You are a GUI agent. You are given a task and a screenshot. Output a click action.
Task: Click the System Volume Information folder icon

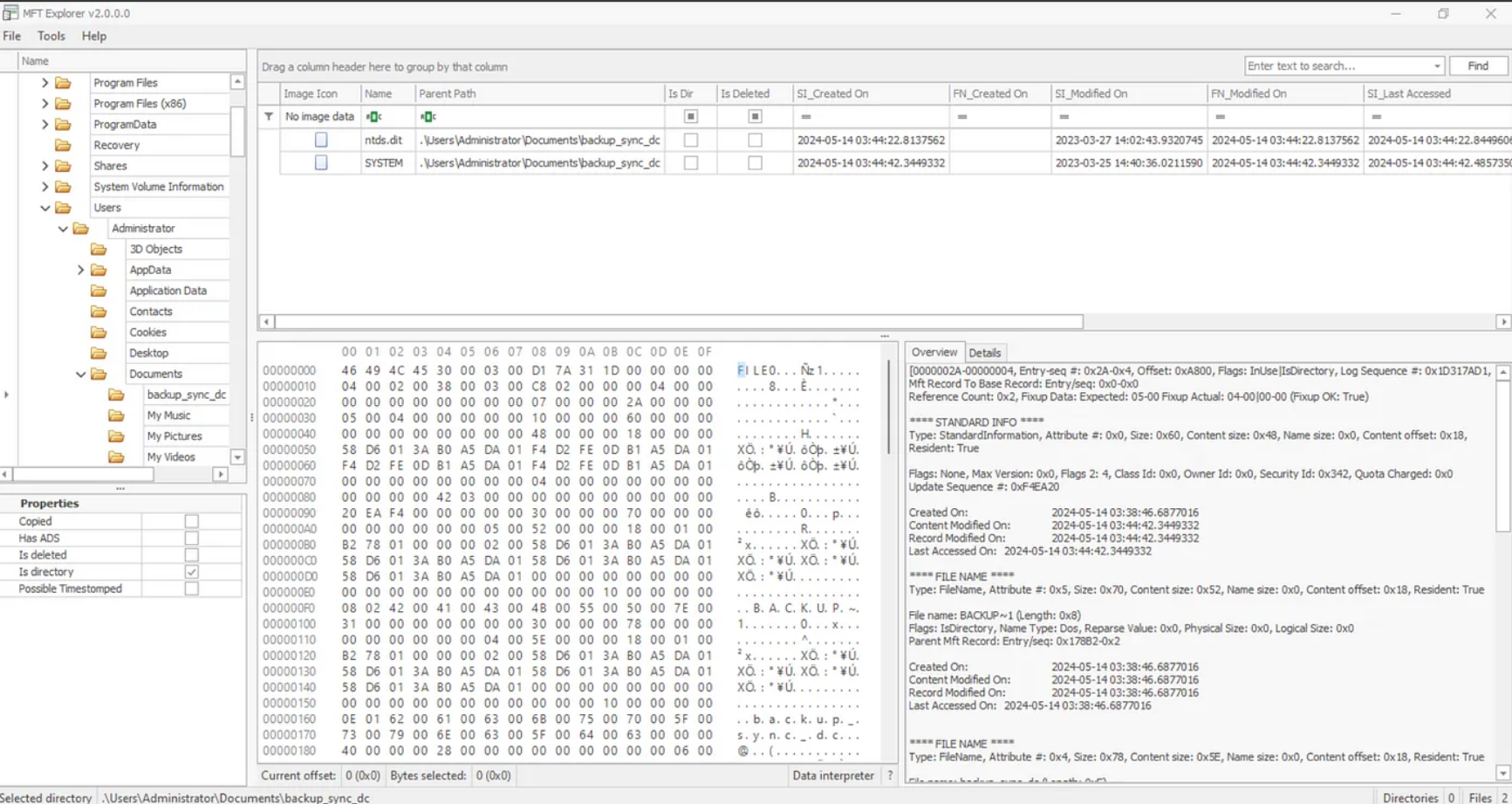point(63,187)
